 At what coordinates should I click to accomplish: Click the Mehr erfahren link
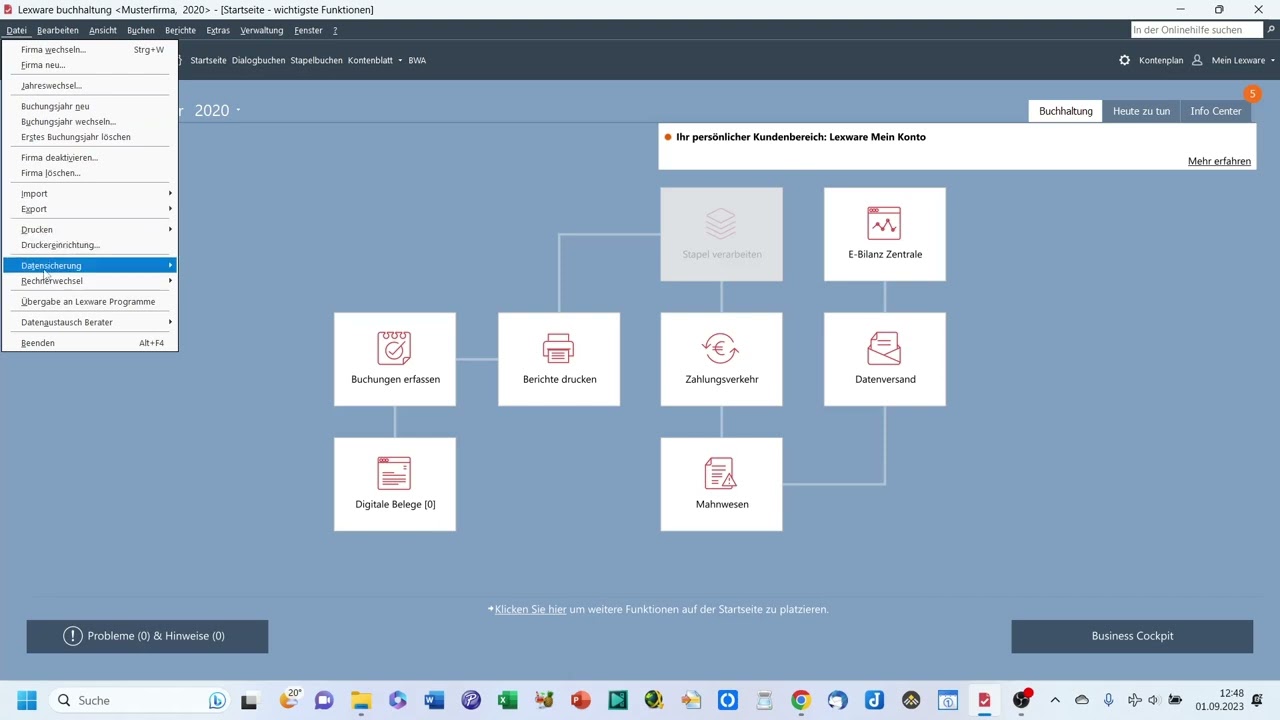click(1219, 161)
